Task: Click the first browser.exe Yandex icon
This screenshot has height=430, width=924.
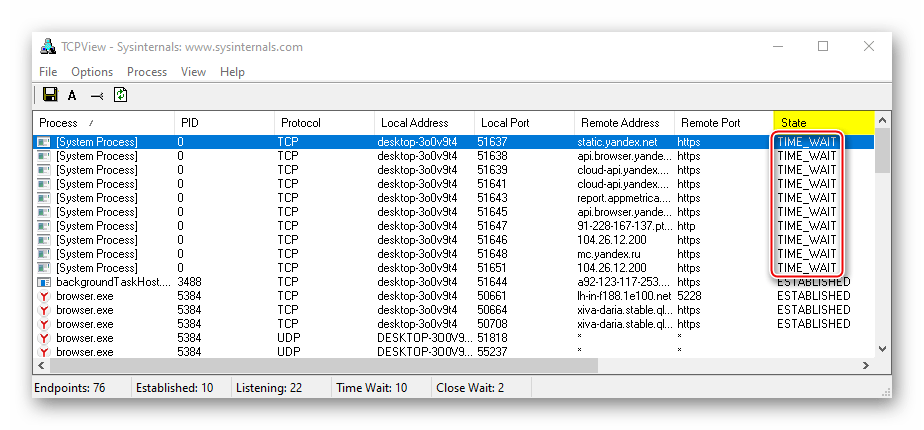Action: [43, 296]
